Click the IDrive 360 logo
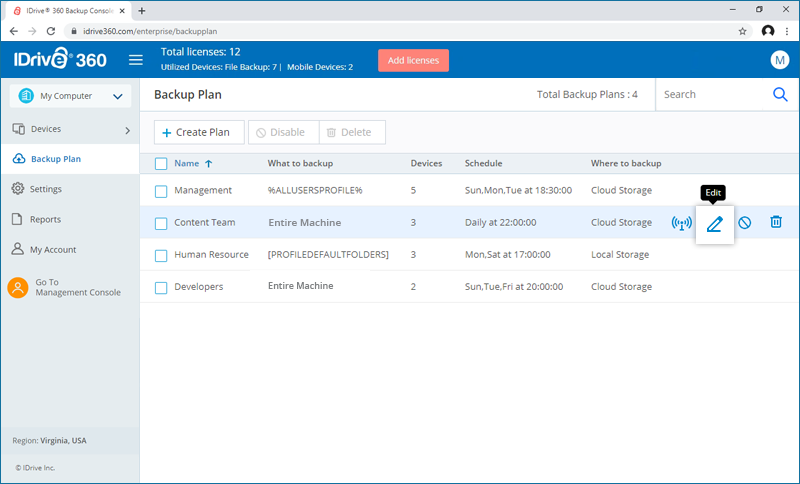 click(x=60, y=59)
